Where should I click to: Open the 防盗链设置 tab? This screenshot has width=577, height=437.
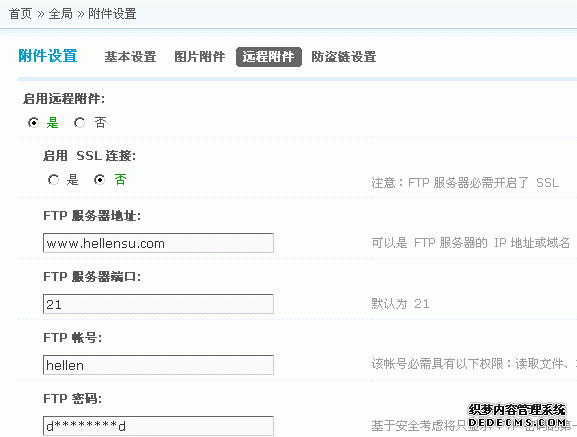(x=344, y=57)
